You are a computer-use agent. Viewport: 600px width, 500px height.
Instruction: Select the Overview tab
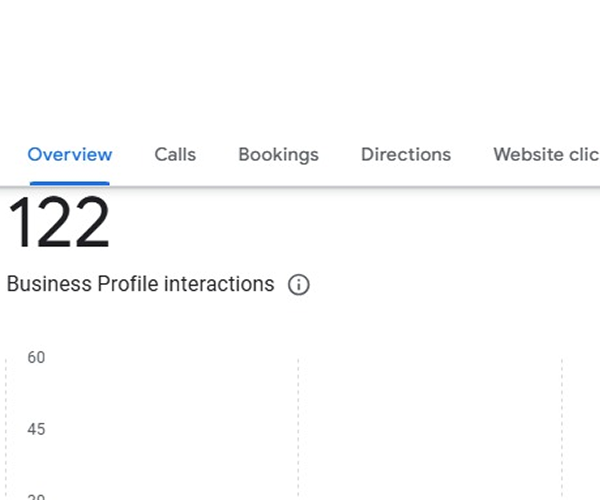tap(70, 155)
